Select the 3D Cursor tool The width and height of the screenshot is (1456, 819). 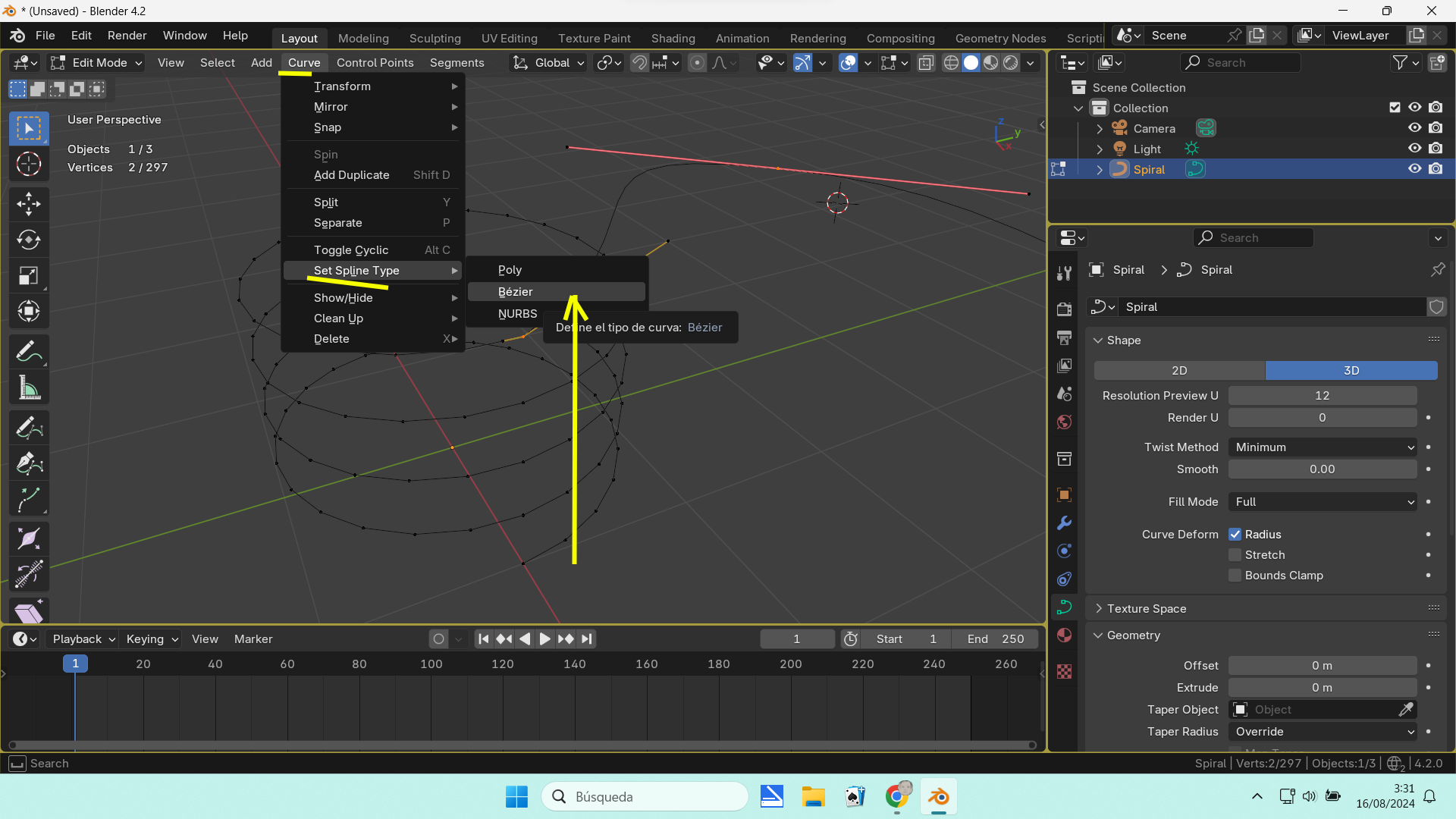(29, 164)
